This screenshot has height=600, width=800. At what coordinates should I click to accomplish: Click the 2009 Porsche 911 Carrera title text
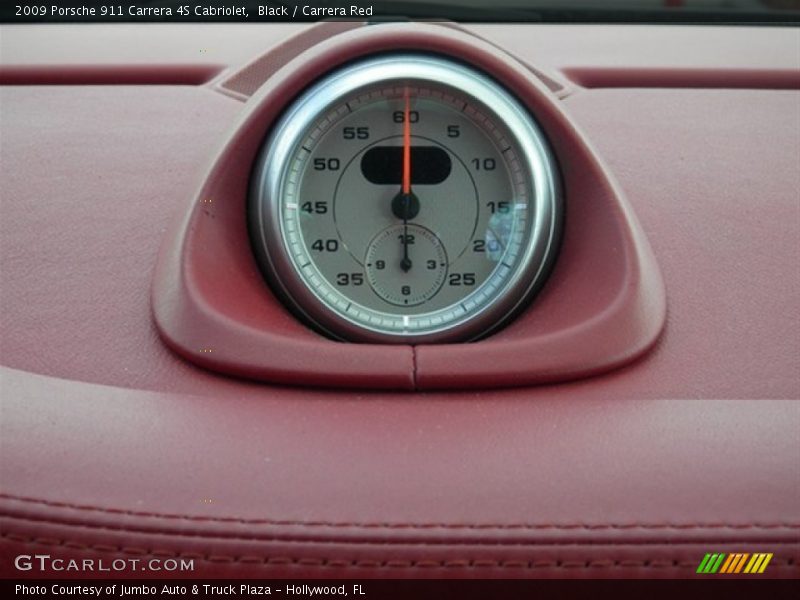126,11
